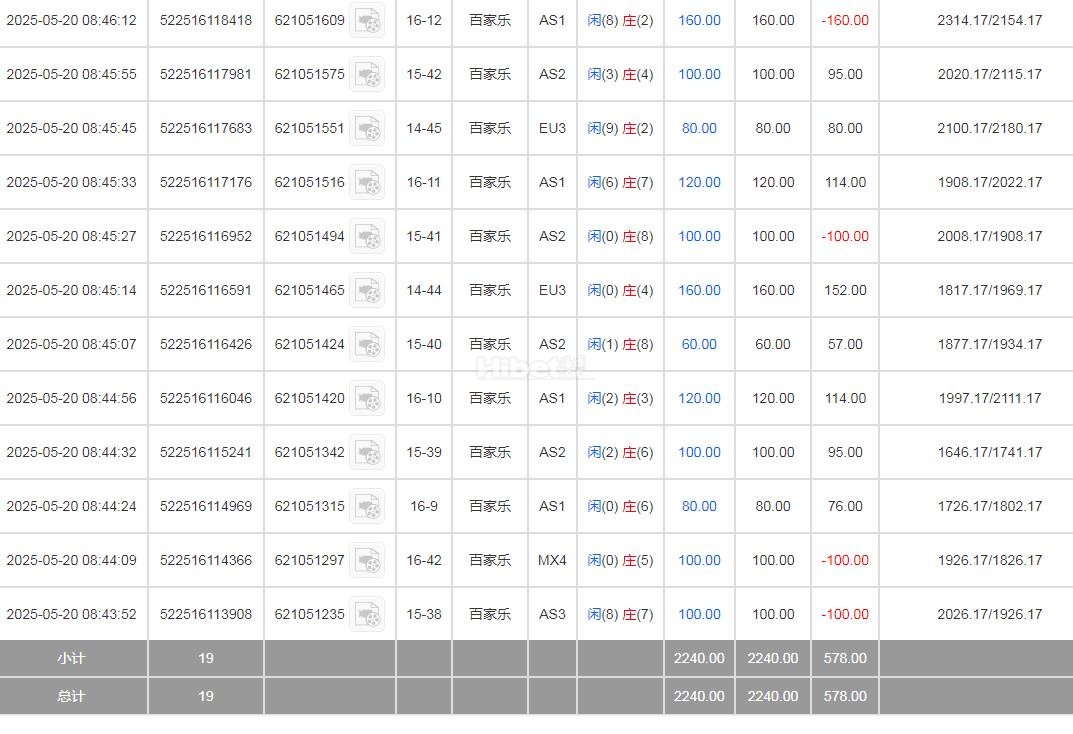Viewport: 1073px width, 734px height.
Task: Click the 小计 subtotal row label
Action: [x=71, y=658]
